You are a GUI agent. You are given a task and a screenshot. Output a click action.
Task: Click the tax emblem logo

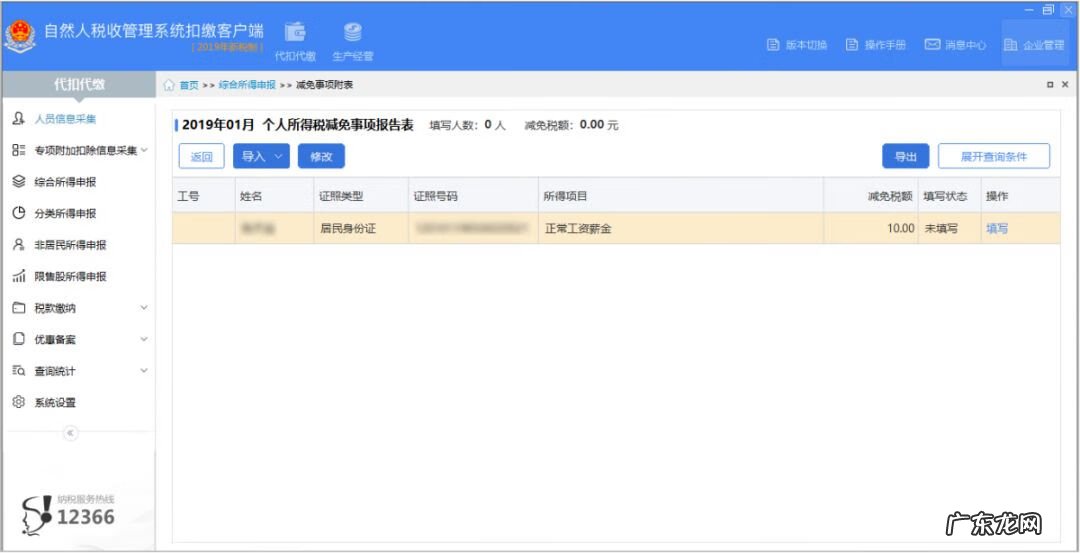(x=21, y=36)
